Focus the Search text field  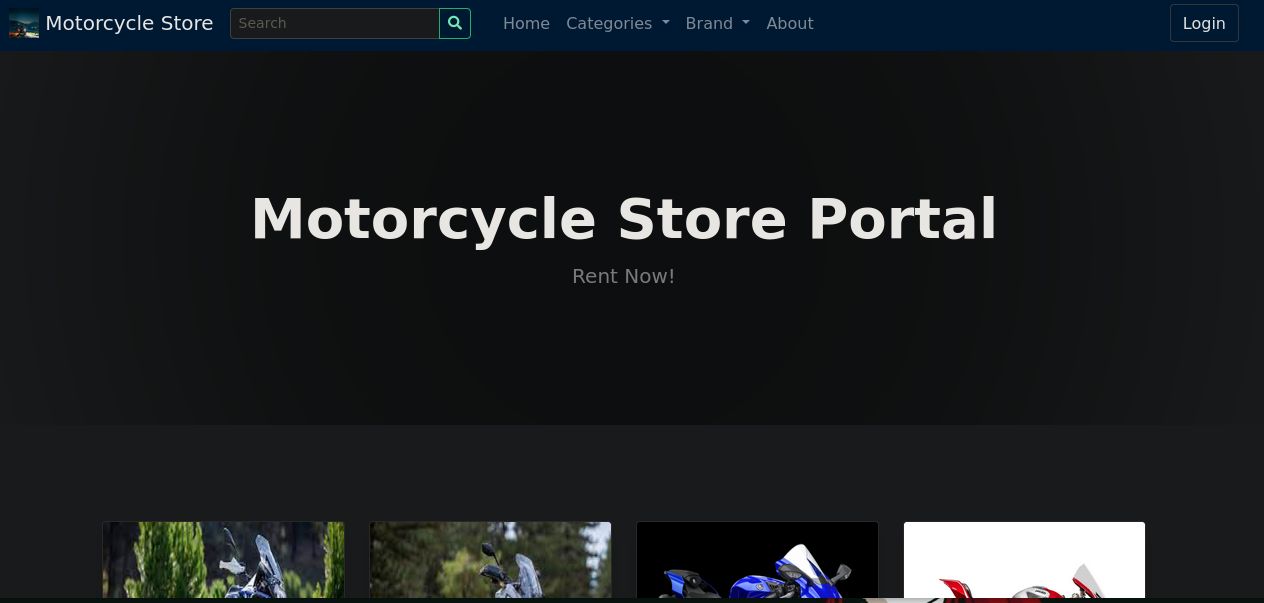(334, 23)
